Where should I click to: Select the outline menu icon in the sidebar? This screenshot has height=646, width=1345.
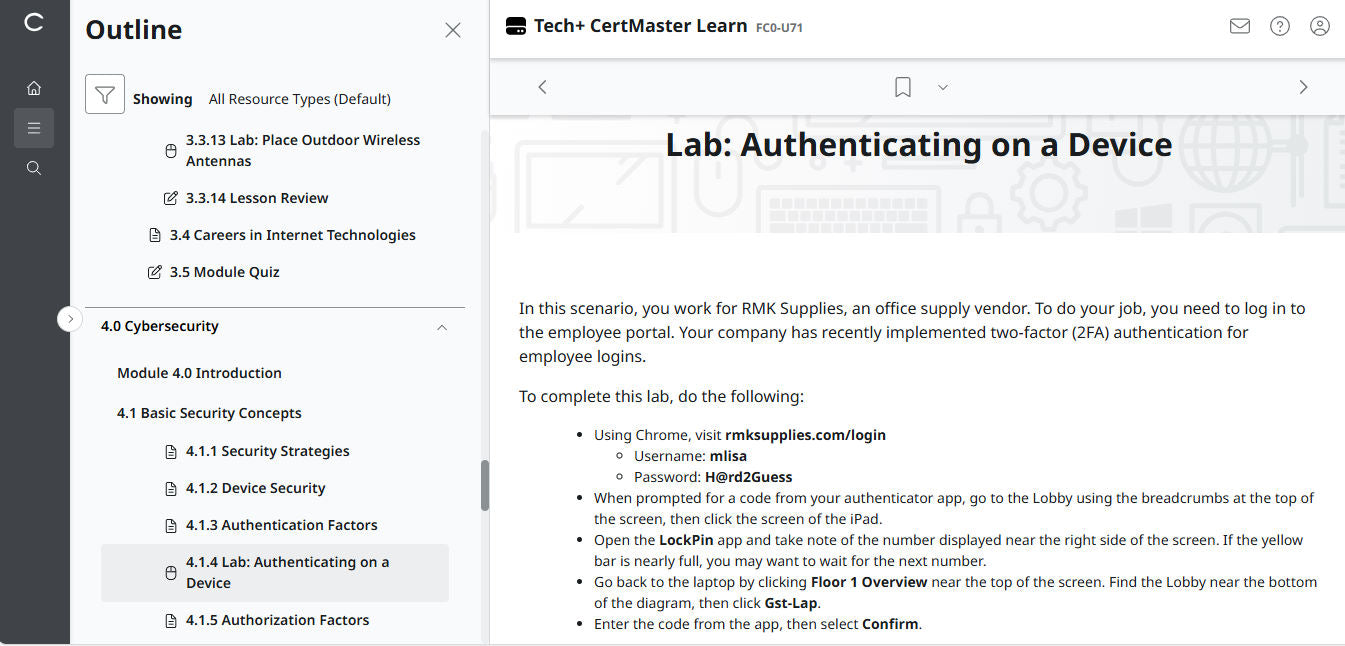click(33, 128)
